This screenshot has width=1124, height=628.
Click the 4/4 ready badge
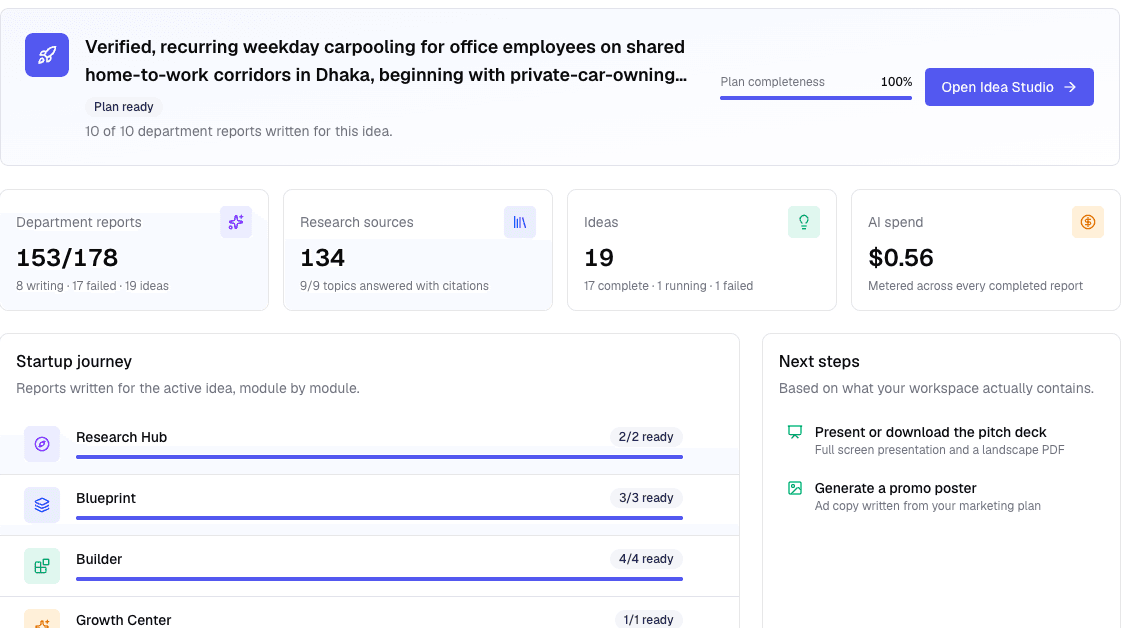tap(646, 558)
